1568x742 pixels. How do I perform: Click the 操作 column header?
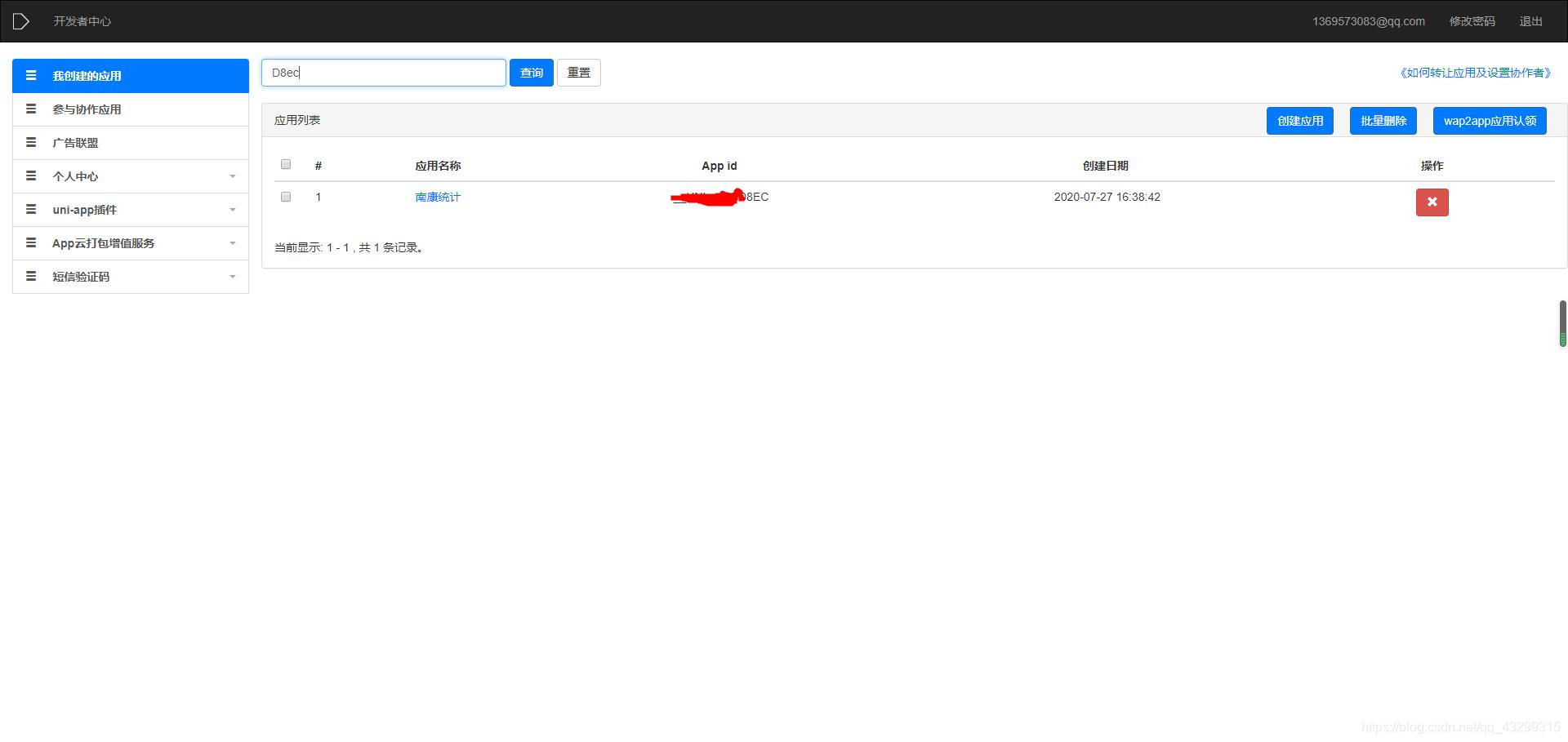[x=1432, y=166]
